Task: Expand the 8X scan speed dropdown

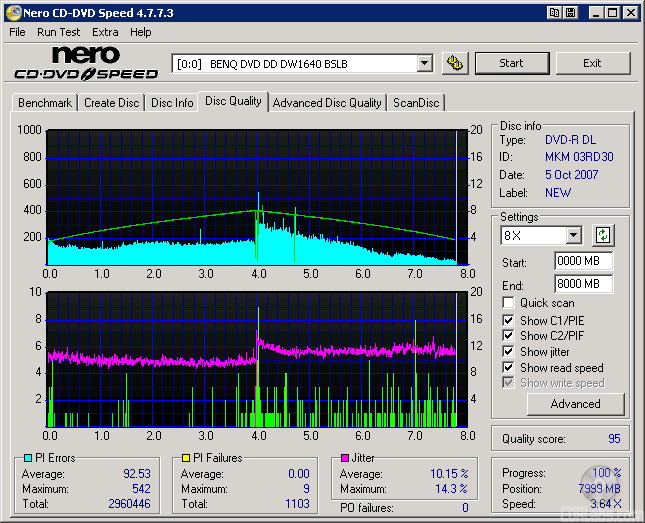Action: (x=573, y=236)
